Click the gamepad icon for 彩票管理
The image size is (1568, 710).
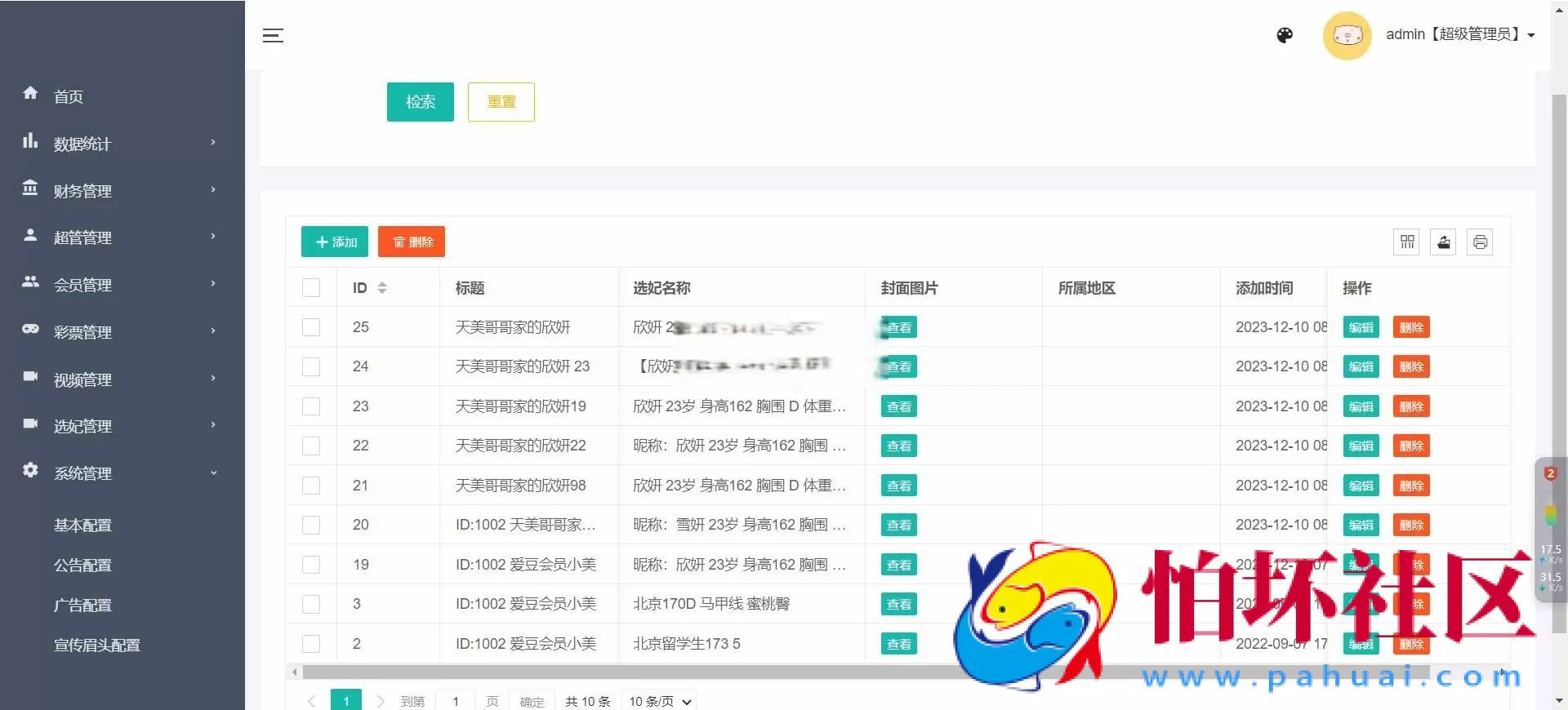point(30,329)
